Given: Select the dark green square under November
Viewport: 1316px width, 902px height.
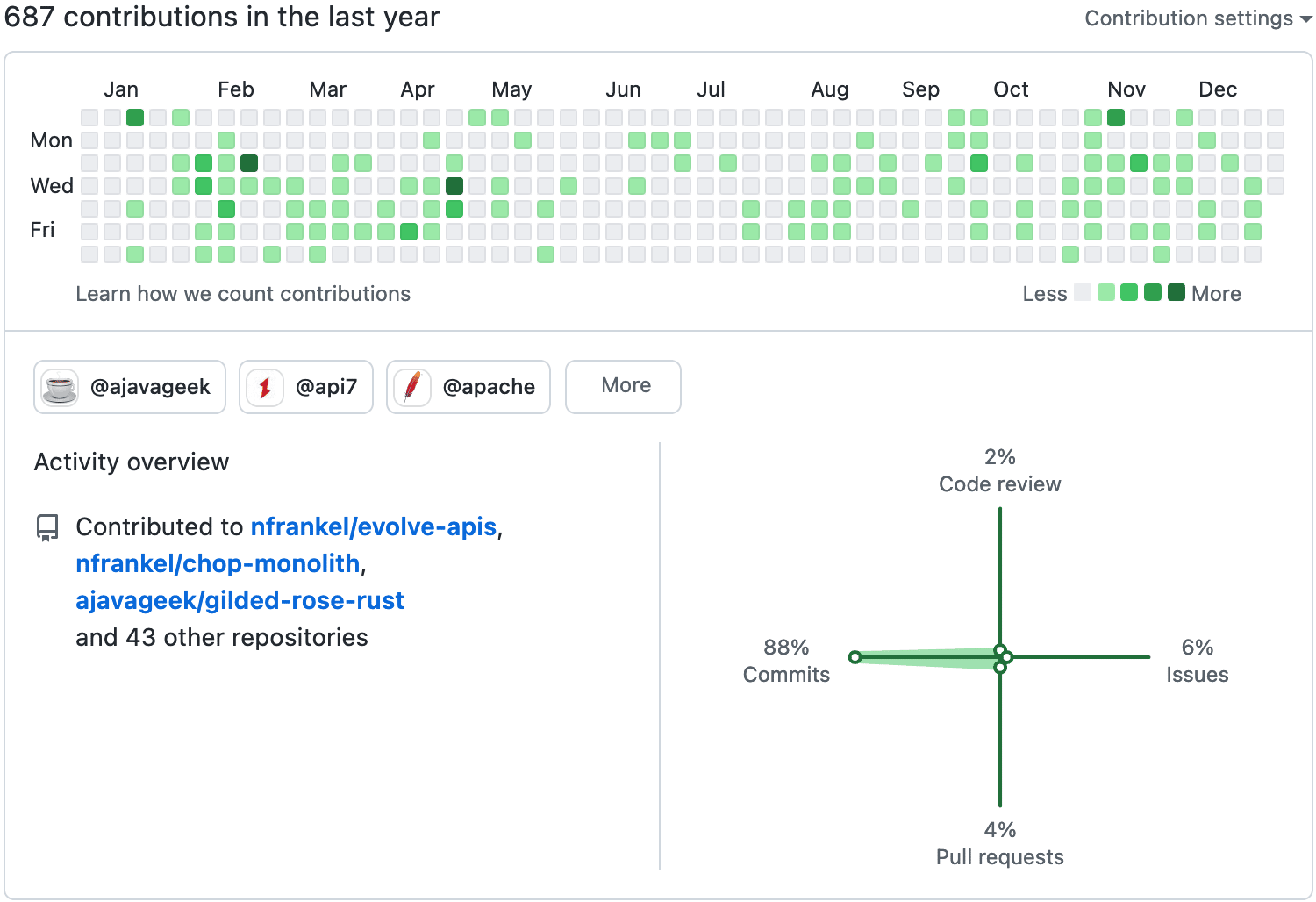Looking at the screenshot, I should tap(1116, 117).
